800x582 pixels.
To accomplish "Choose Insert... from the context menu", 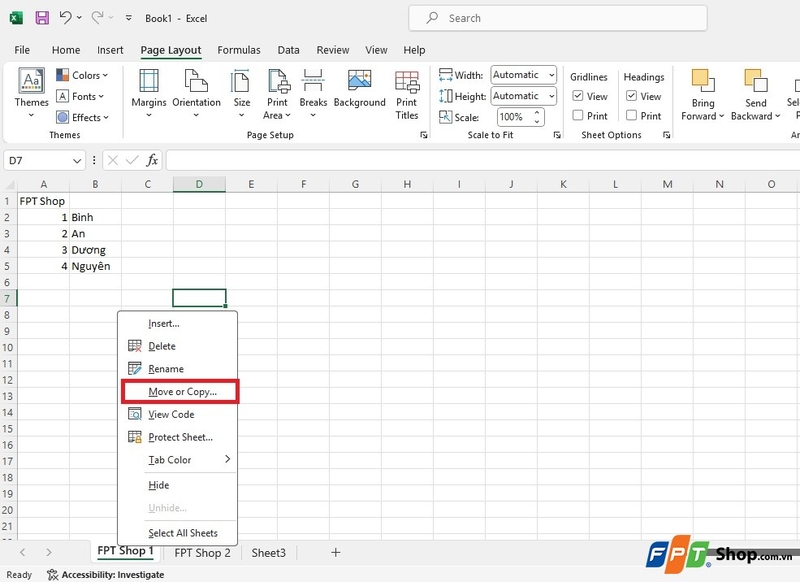I will [x=178, y=323].
